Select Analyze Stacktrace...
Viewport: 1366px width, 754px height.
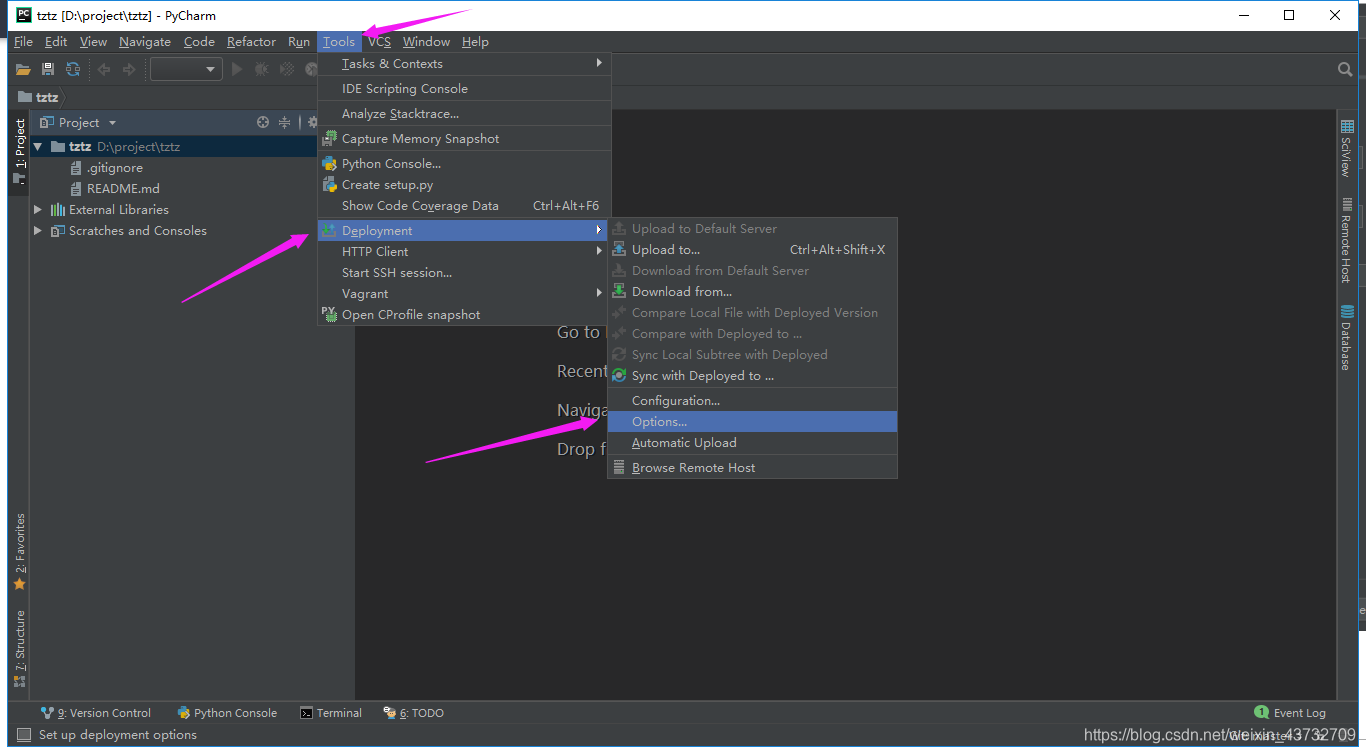pyautogui.click(x=464, y=113)
